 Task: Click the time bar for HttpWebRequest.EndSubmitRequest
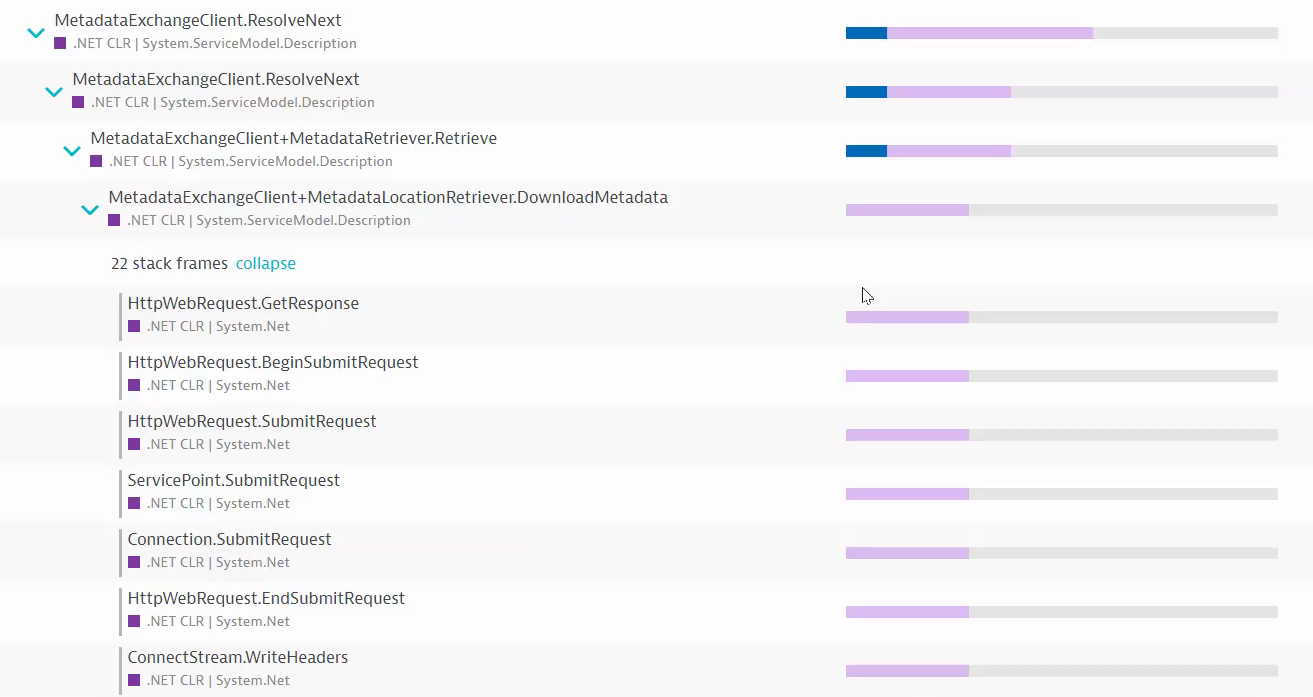1061,612
